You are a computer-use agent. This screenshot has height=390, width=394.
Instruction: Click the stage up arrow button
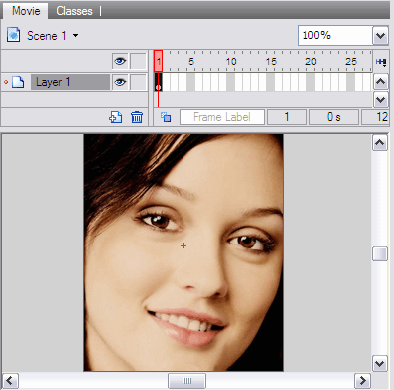(x=380, y=143)
